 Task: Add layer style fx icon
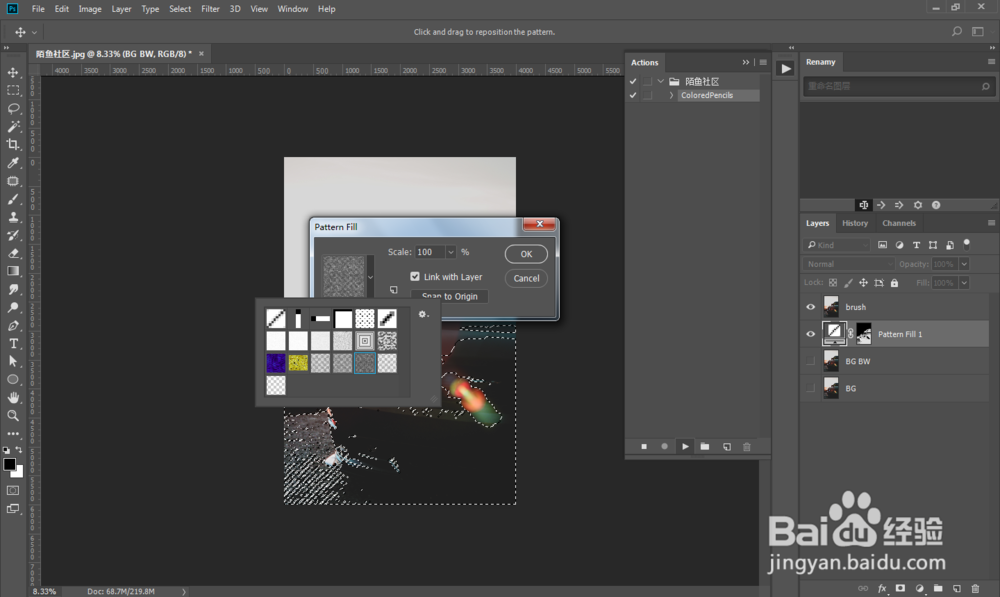(x=882, y=588)
